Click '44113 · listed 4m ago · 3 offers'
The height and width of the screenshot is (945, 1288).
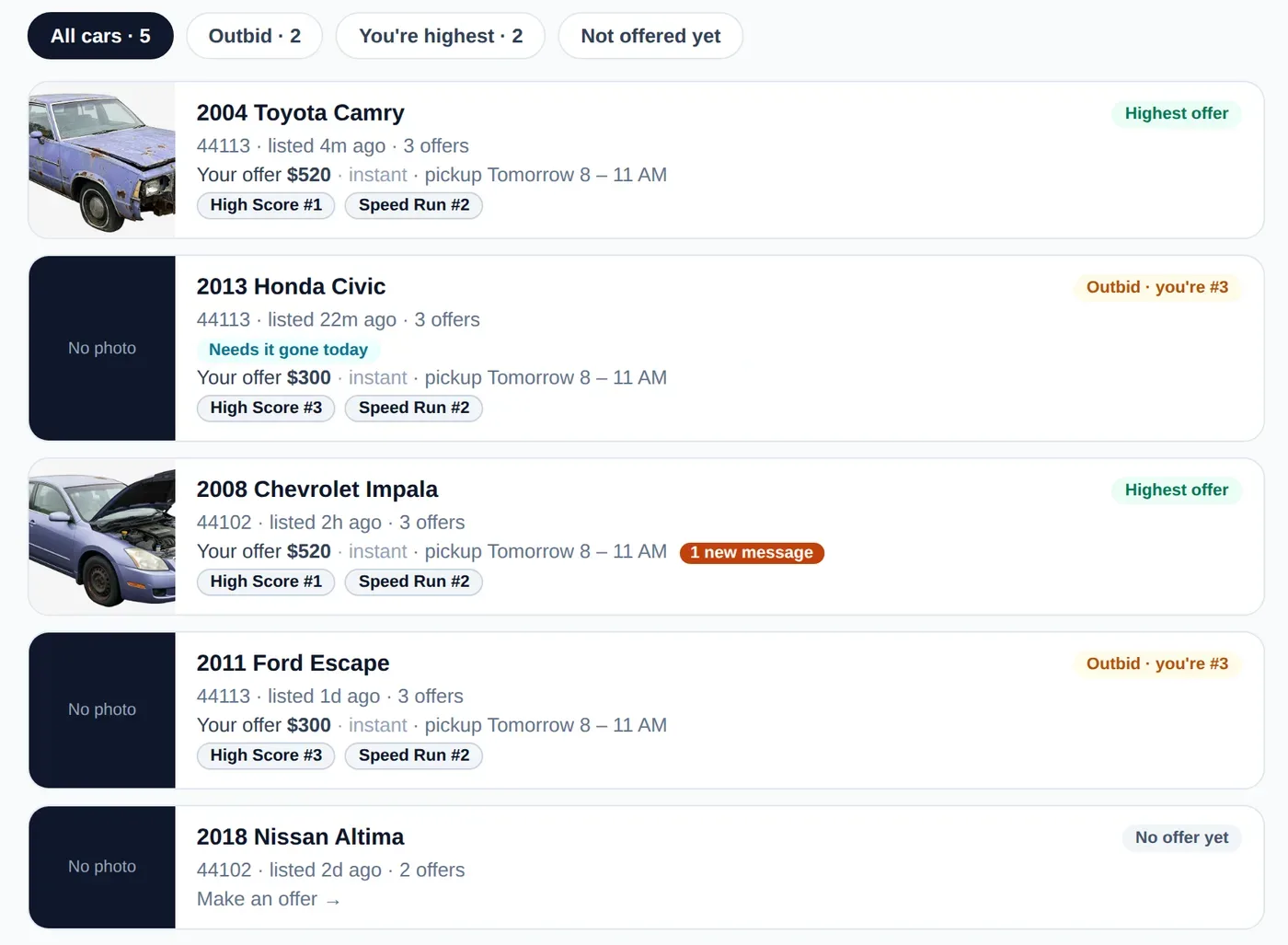click(x=333, y=145)
